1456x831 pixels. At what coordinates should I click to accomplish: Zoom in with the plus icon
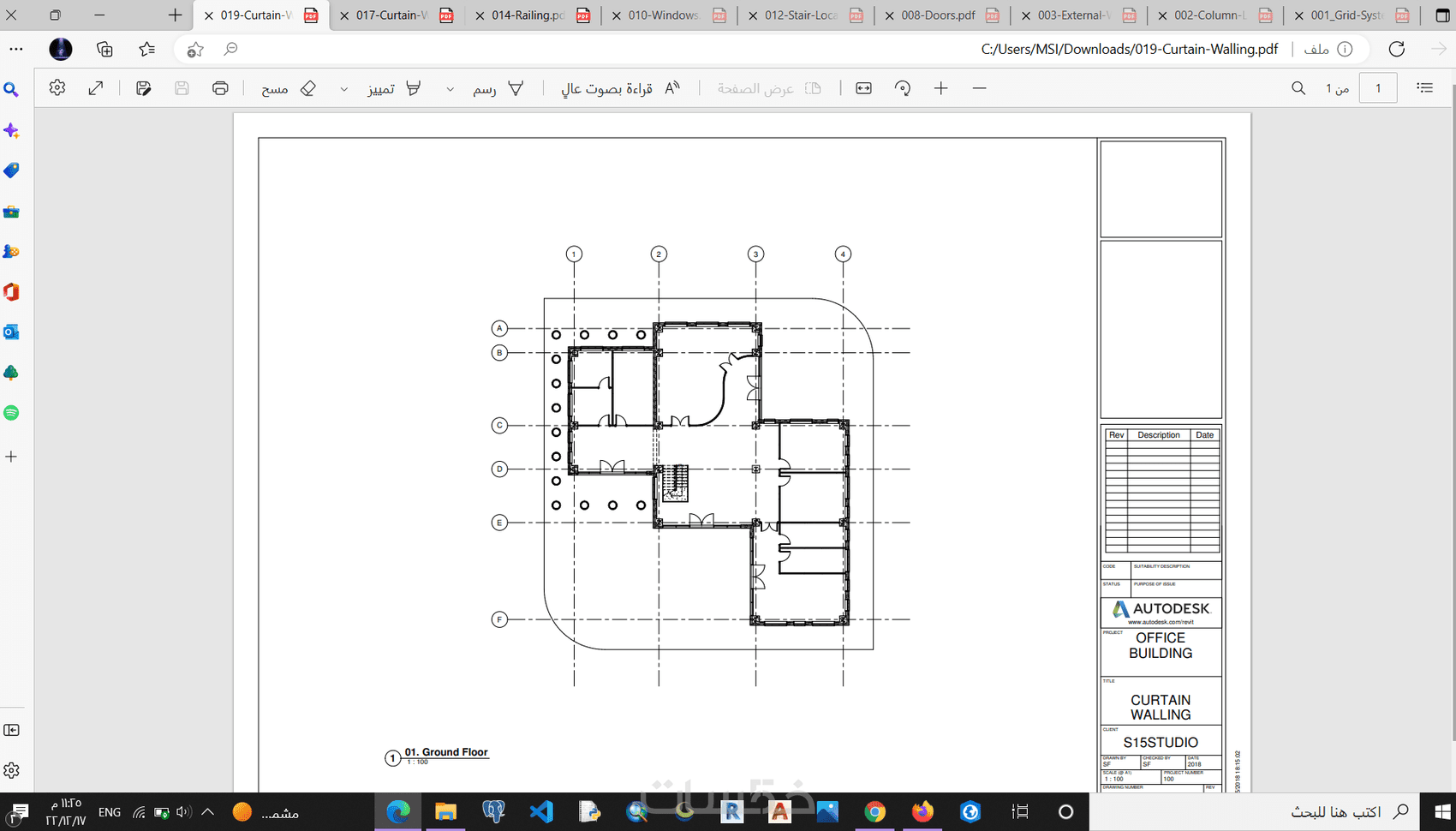coord(941,88)
